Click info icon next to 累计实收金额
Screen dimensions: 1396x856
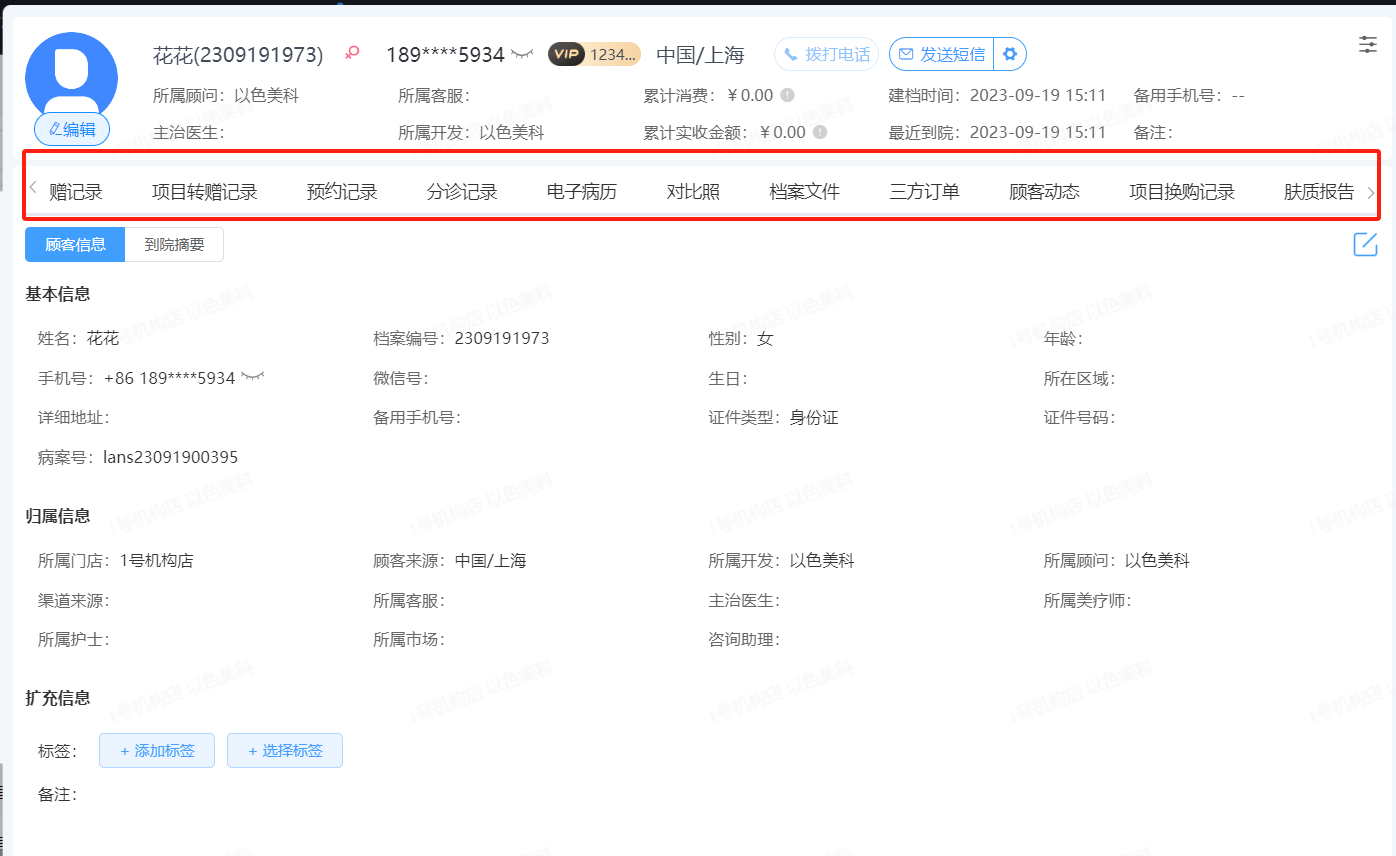pos(820,132)
